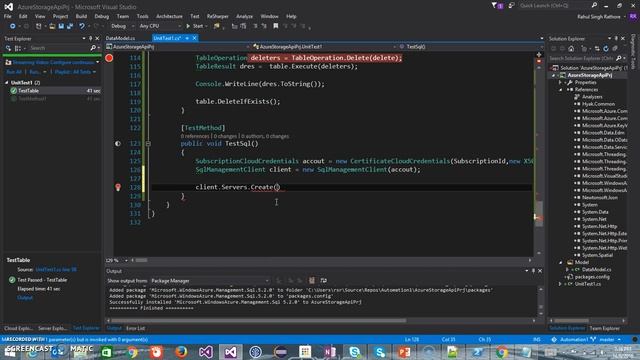Screen dimensions: 640x360
Task: Click the Output panel horizontal scrollbar
Action: pyautogui.click(x=259, y=320)
